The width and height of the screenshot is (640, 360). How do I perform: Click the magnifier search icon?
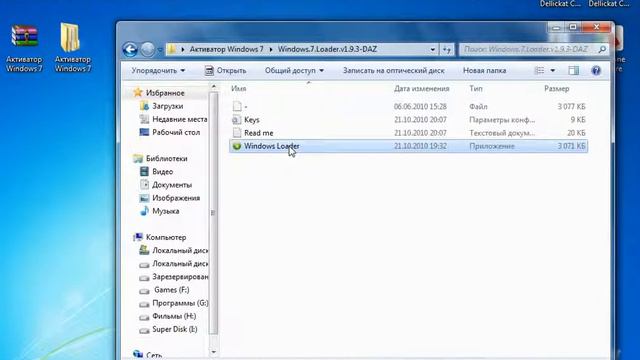tap(602, 49)
